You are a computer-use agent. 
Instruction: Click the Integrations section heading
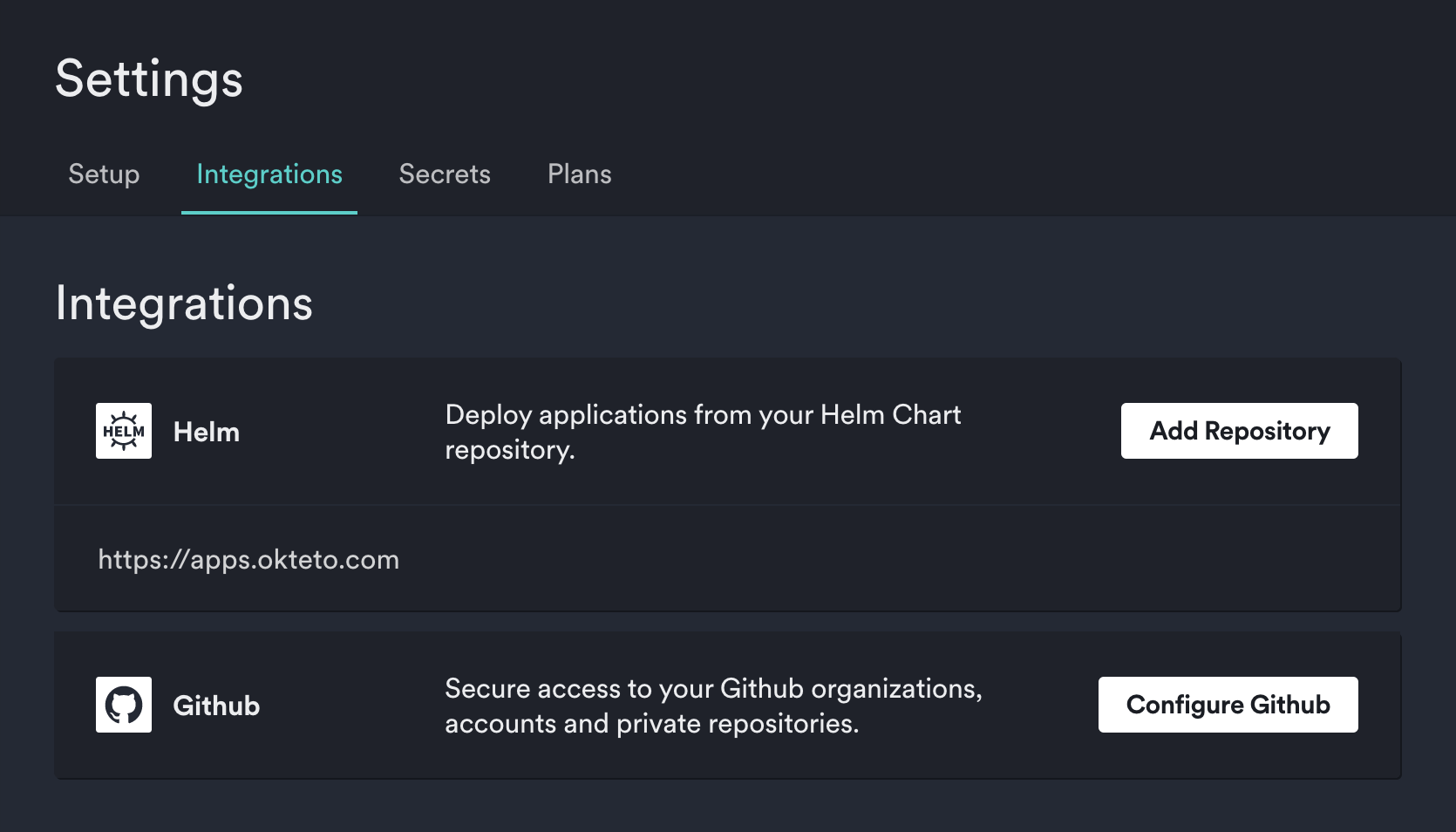[x=184, y=303]
